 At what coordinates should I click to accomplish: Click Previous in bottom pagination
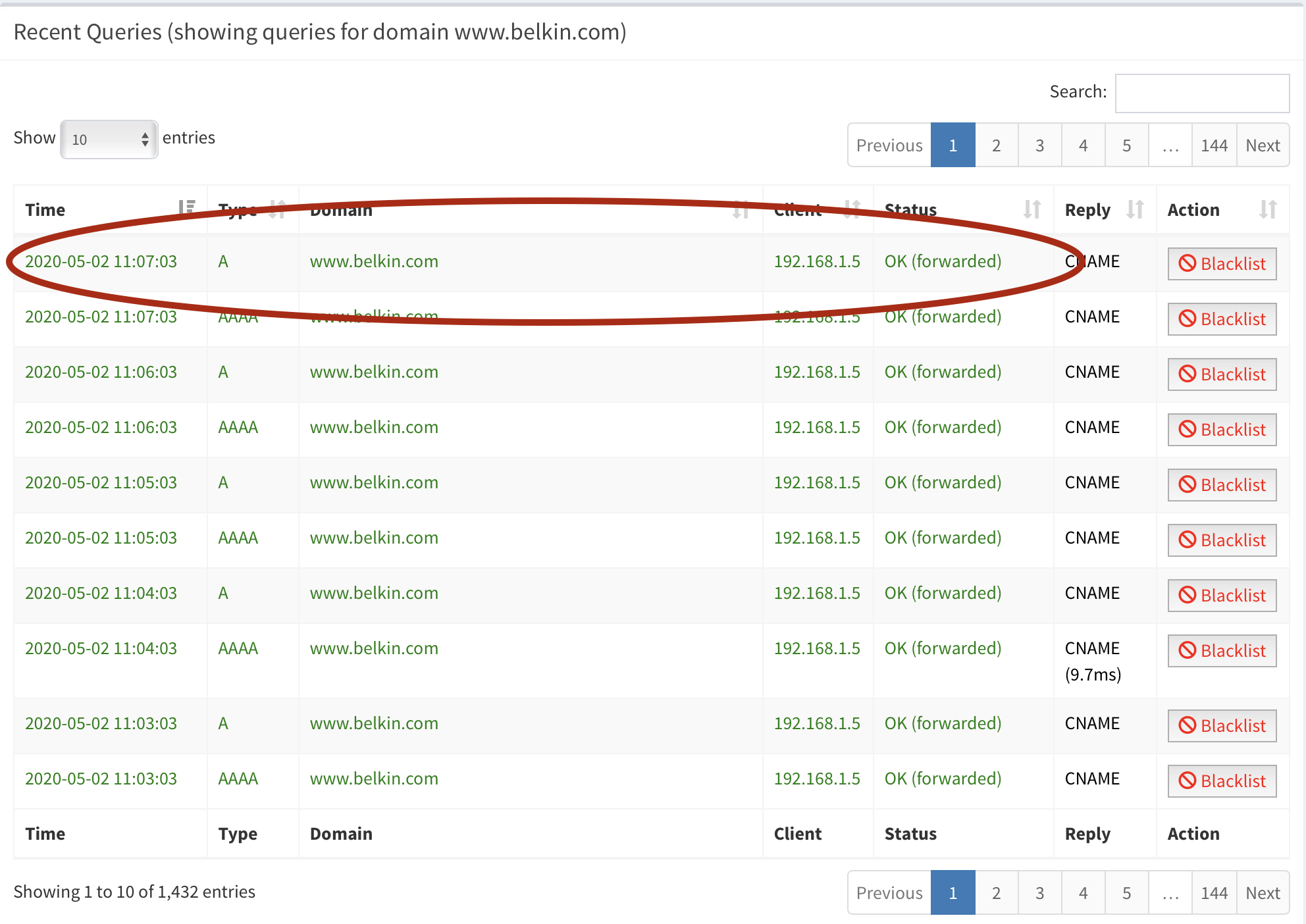tap(889, 893)
